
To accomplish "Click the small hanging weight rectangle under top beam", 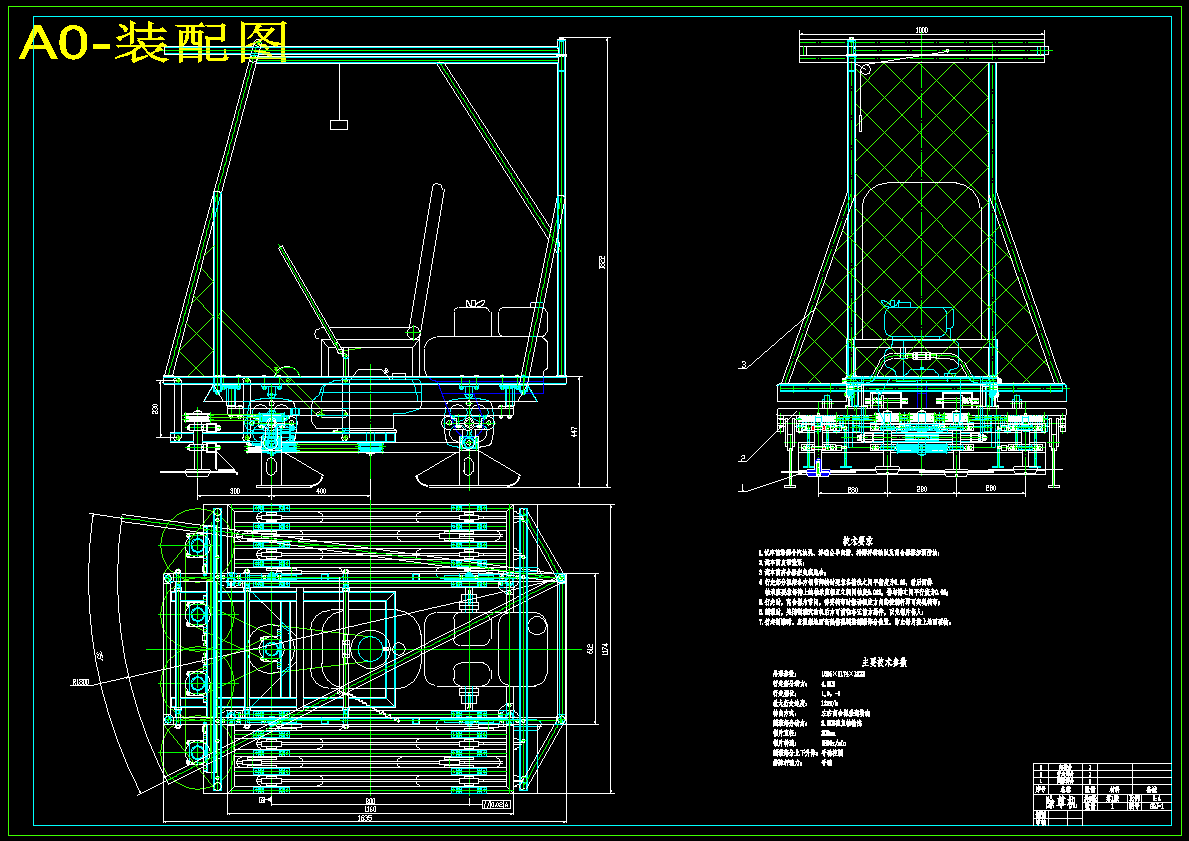I will tap(339, 124).
